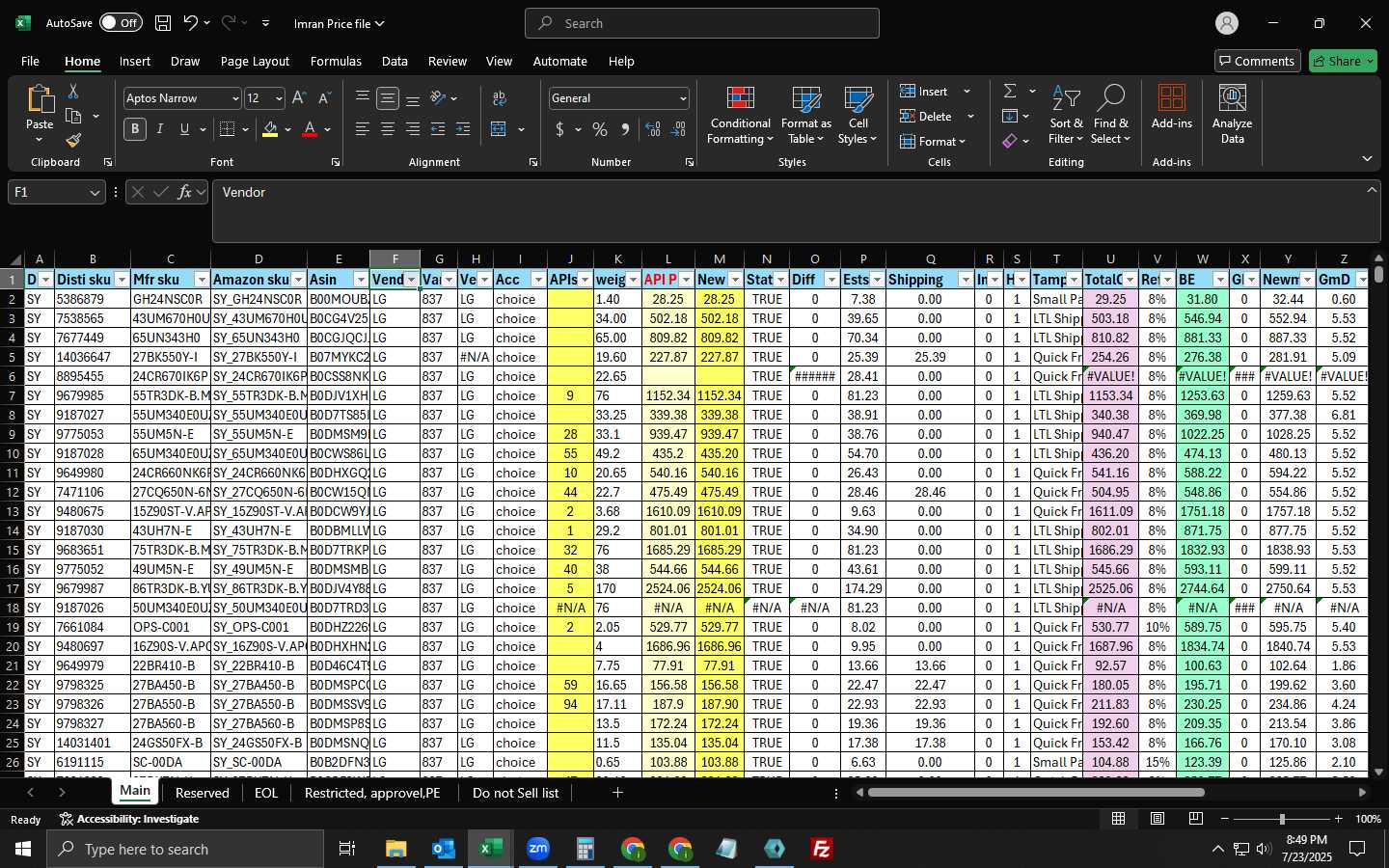This screenshot has height=868, width=1389.
Task: Open the Formulas ribbon tab
Action: point(336,61)
